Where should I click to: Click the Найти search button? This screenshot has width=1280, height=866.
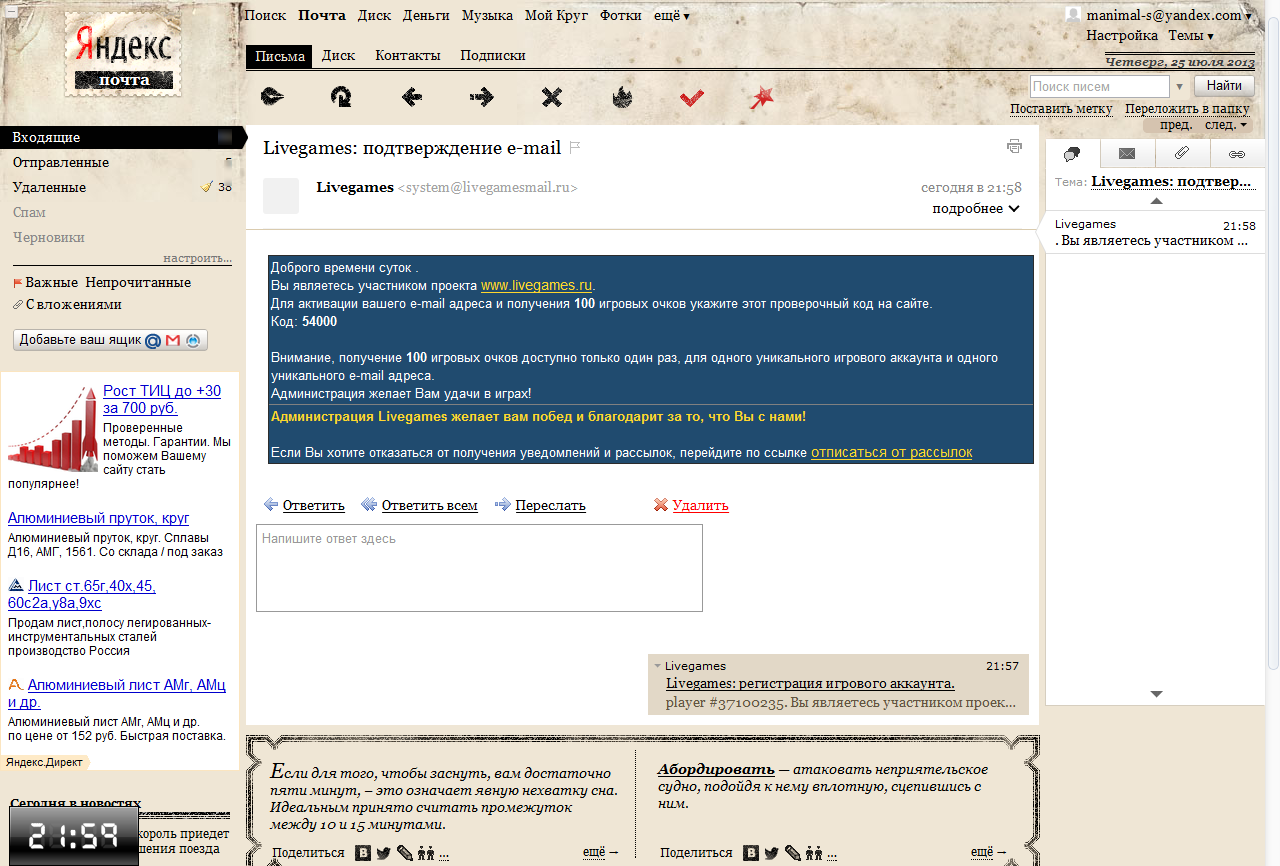tap(1224, 86)
